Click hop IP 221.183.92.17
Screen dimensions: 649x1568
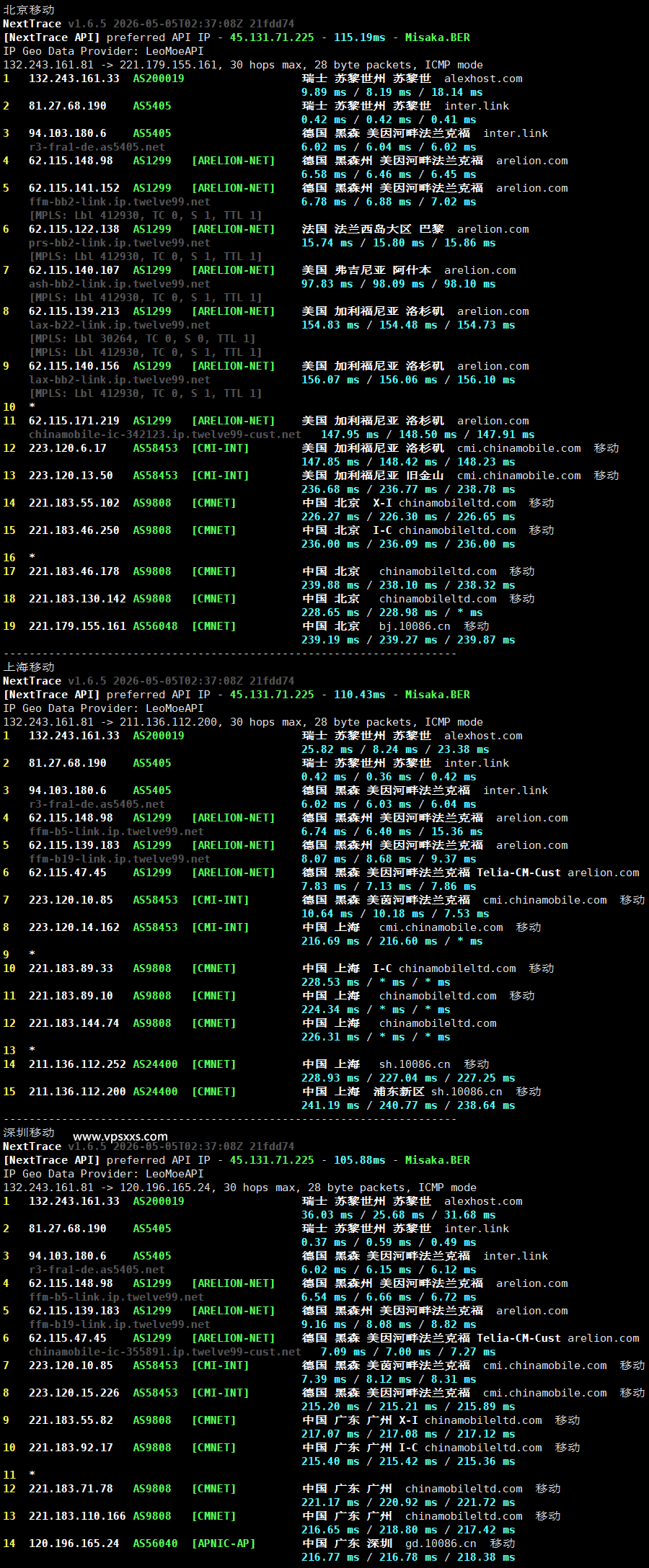point(71,1448)
